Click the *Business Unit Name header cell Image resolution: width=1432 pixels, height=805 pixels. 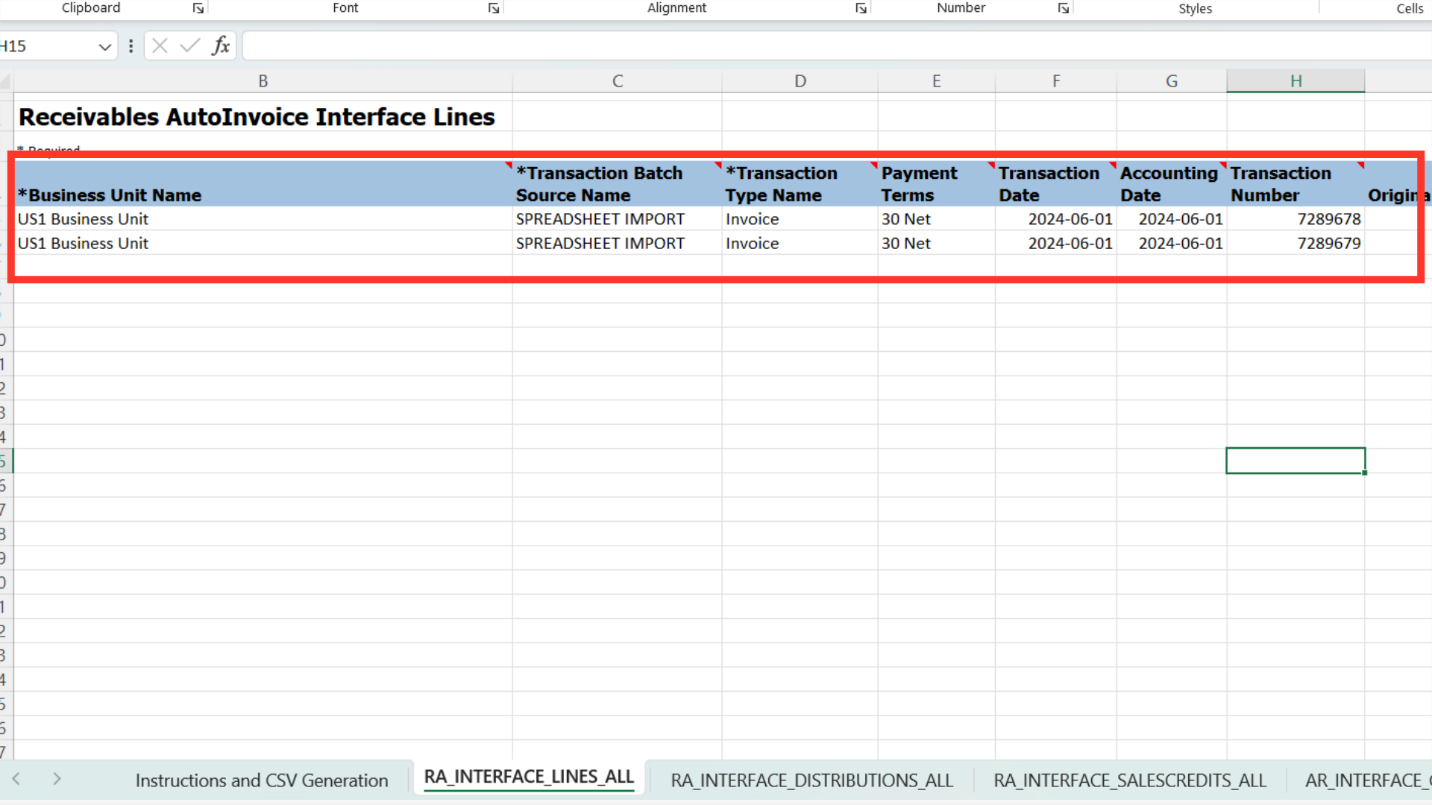[263, 184]
